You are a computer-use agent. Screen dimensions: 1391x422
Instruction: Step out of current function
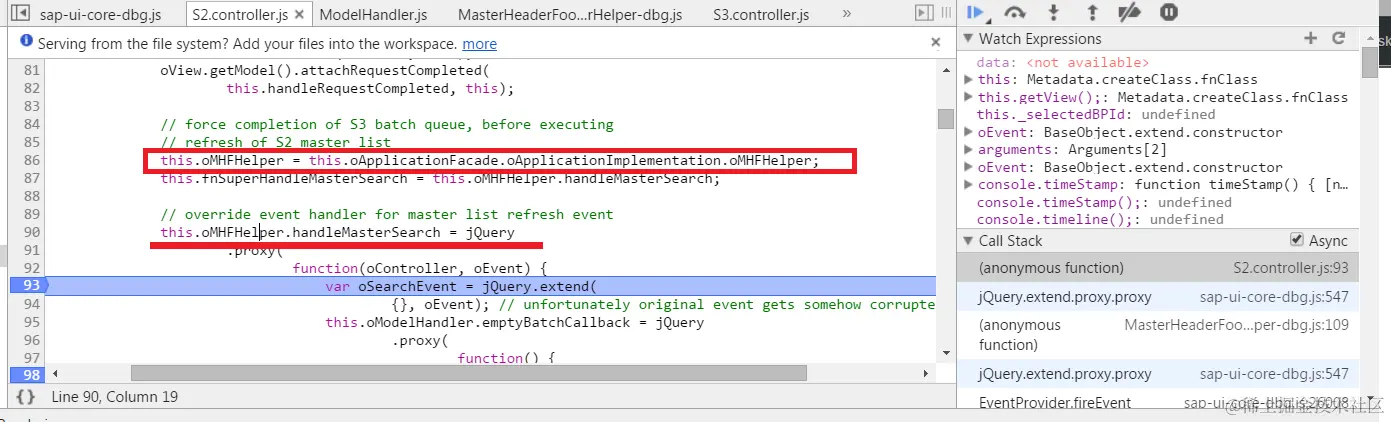[1092, 13]
